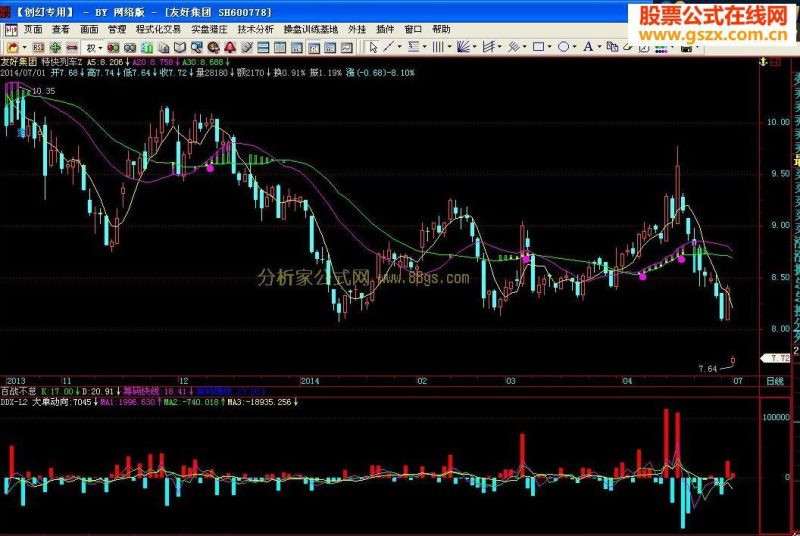This screenshot has height=536, width=800.
Task: Open the 技术分析 menu
Action: click(255, 30)
